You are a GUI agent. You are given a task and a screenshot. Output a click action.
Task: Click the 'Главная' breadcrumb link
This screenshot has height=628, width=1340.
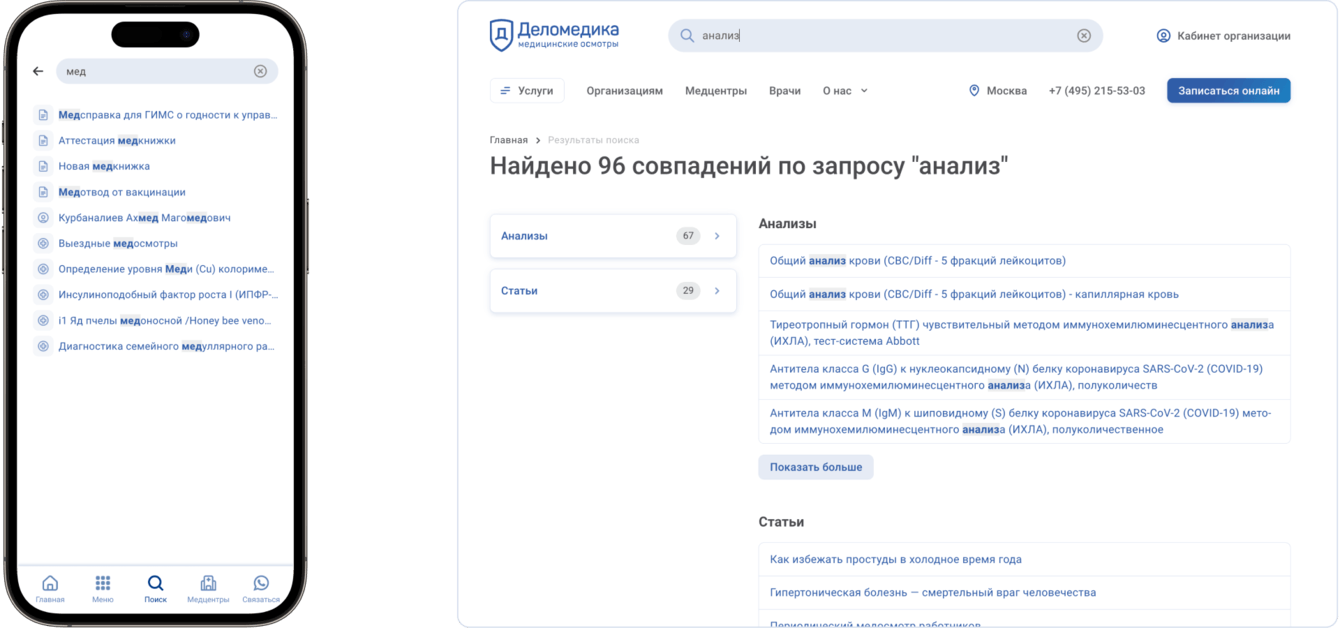509,140
